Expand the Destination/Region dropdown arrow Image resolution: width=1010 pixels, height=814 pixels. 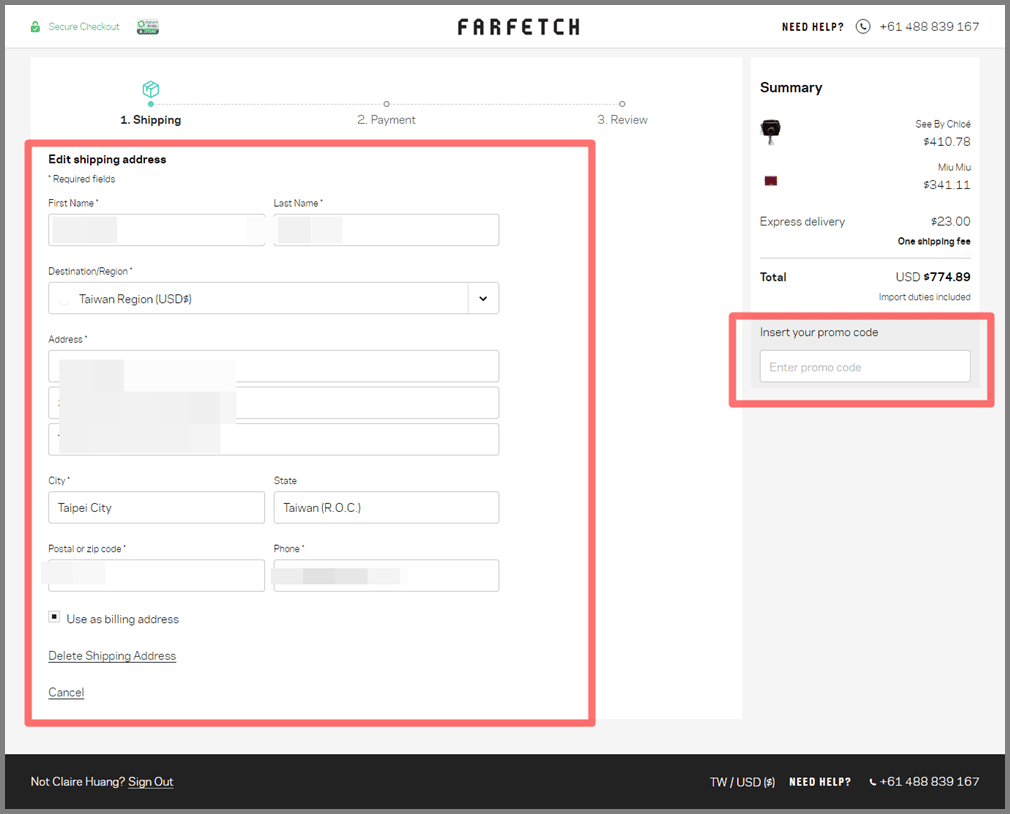(483, 298)
